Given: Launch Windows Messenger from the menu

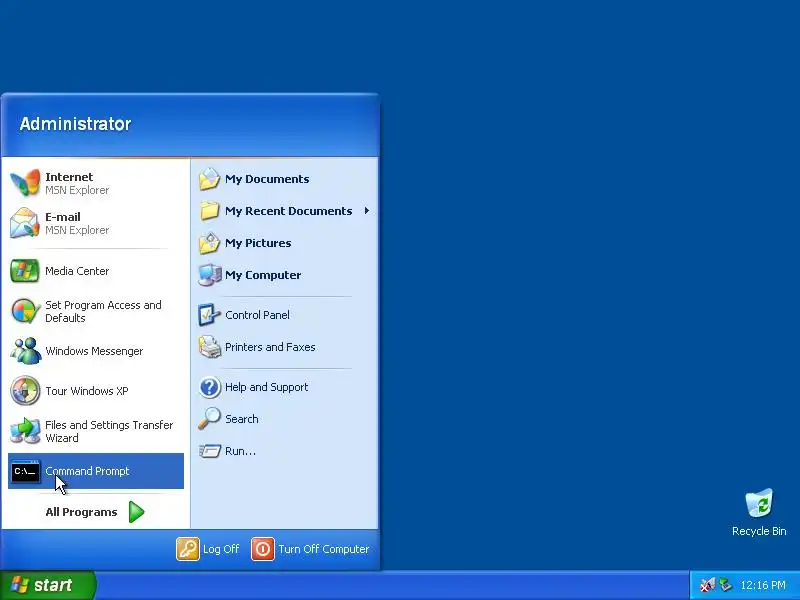Looking at the screenshot, I should [x=96, y=351].
